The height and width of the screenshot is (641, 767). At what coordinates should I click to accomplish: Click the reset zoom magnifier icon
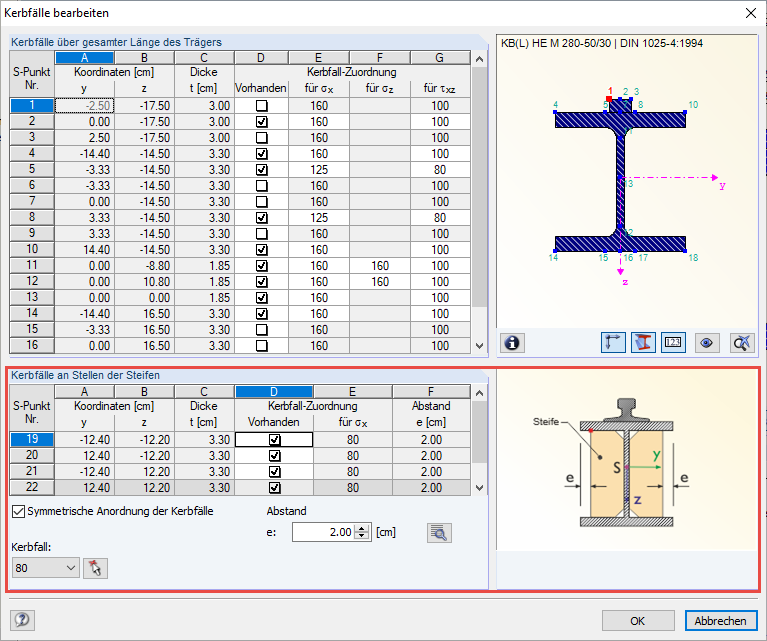point(742,343)
